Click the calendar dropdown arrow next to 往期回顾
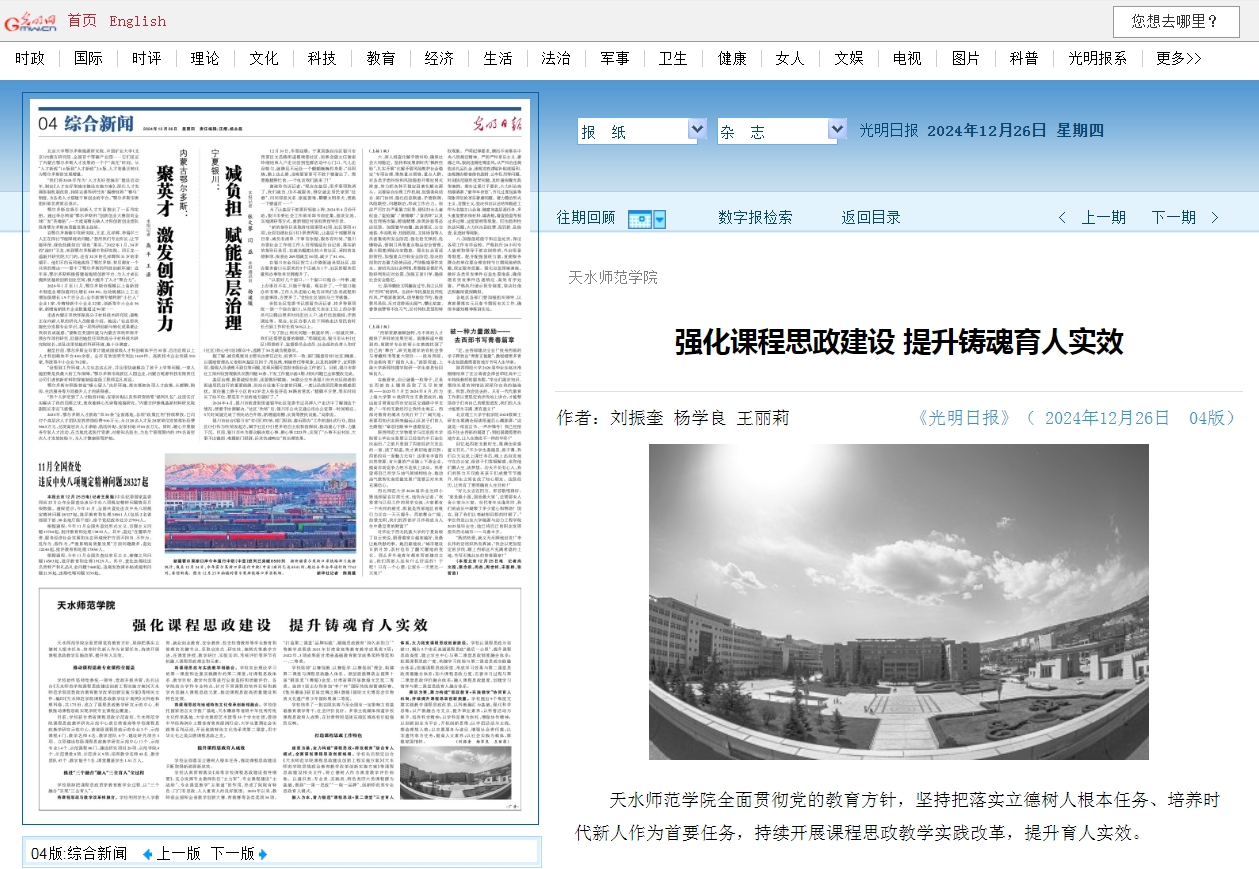1259x869 pixels. (x=658, y=218)
